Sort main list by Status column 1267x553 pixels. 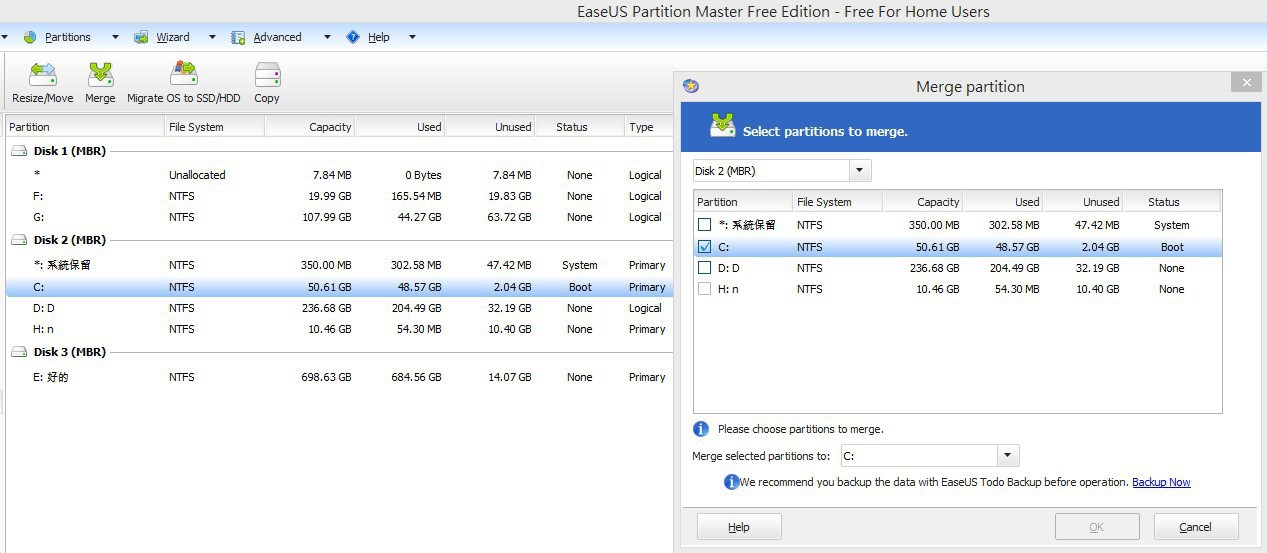pyautogui.click(x=579, y=127)
